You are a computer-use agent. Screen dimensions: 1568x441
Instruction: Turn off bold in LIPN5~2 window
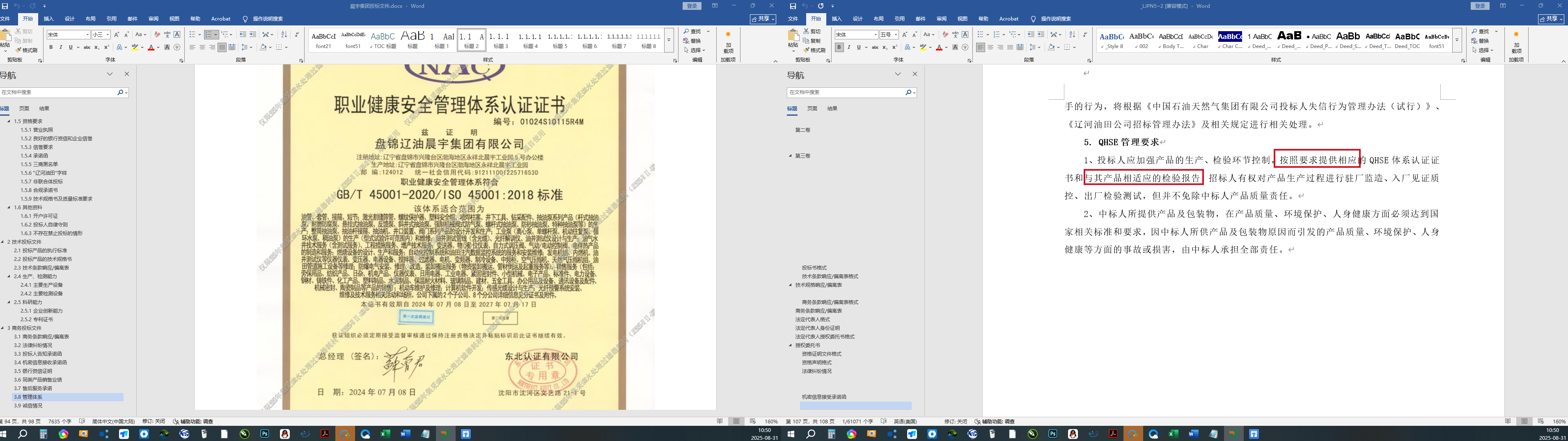[x=839, y=48]
